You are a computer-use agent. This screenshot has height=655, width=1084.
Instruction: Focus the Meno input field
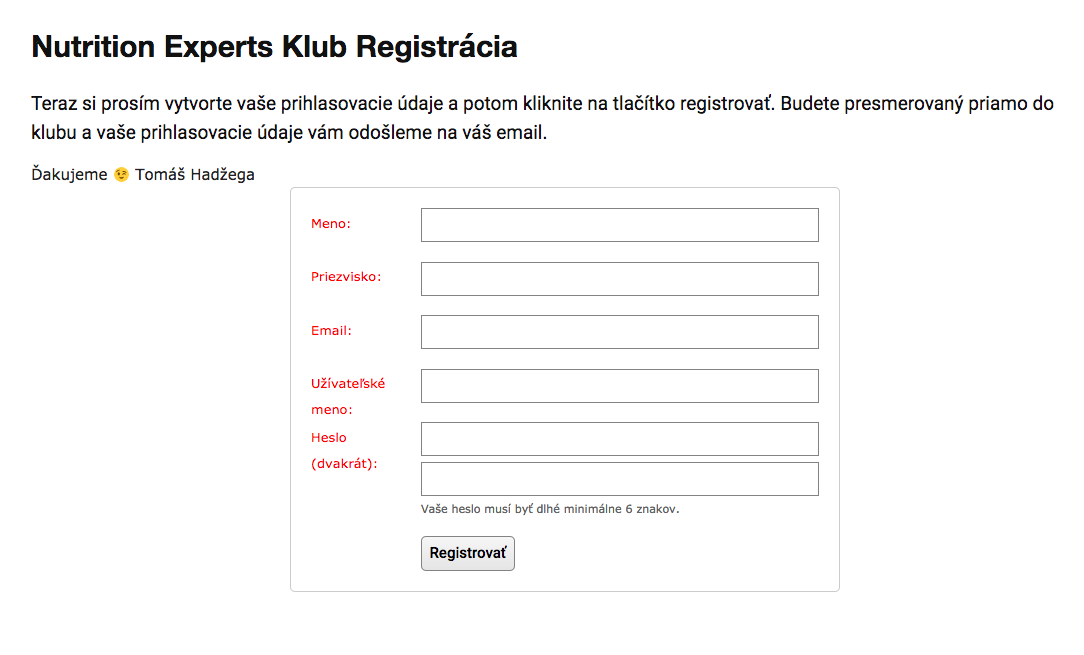pyautogui.click(x=619, y=225)
